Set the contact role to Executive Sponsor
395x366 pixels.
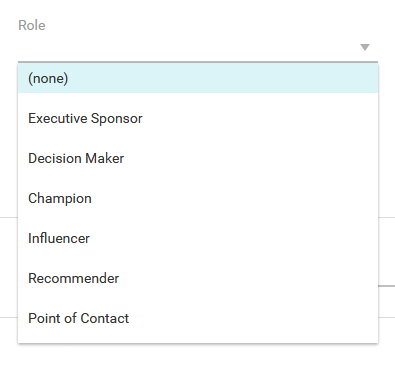coord(198,118)
